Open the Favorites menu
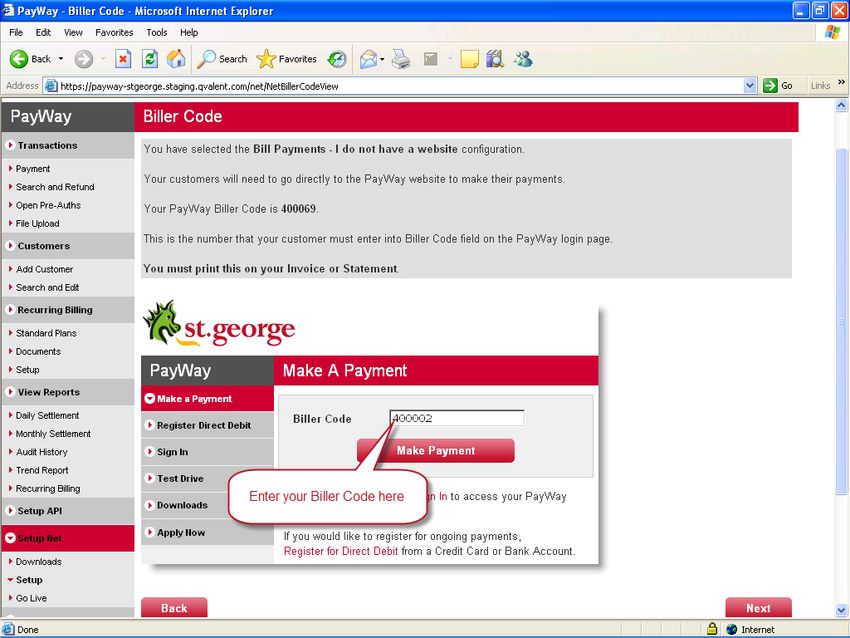The width and height of the screenshot is (850, 638). (x=114, y=33)
